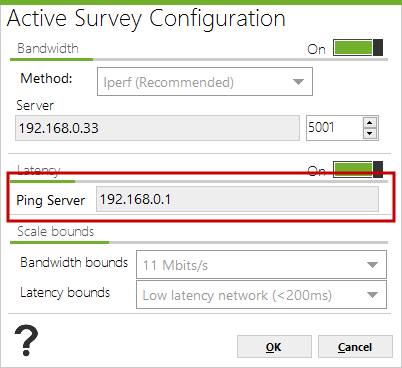The height and width of the screenshot is (368, 402).
Task: Expand the Latency bounds dropdown
Action: coord(261,295)
